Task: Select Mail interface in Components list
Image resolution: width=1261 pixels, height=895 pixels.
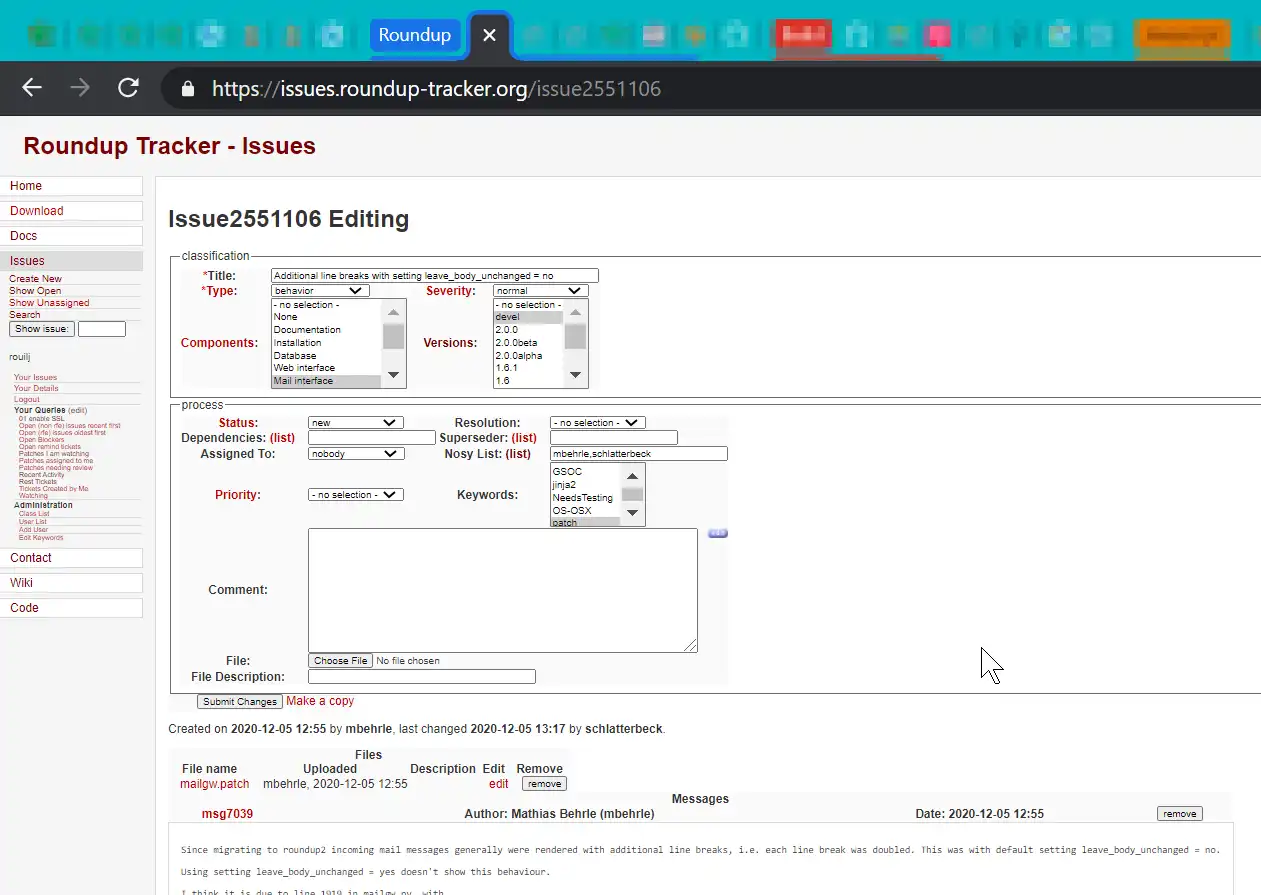Action: tap(326, 381)
